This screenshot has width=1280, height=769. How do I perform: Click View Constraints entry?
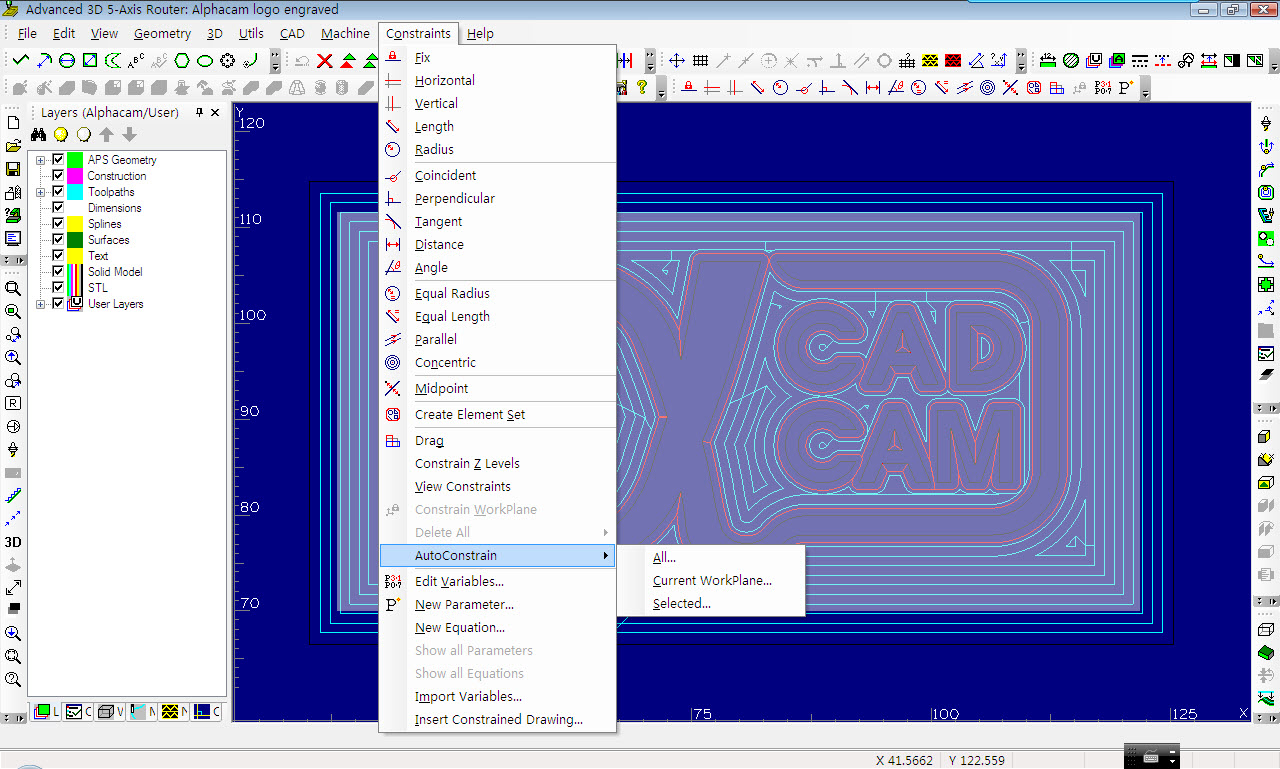[497, 486]
